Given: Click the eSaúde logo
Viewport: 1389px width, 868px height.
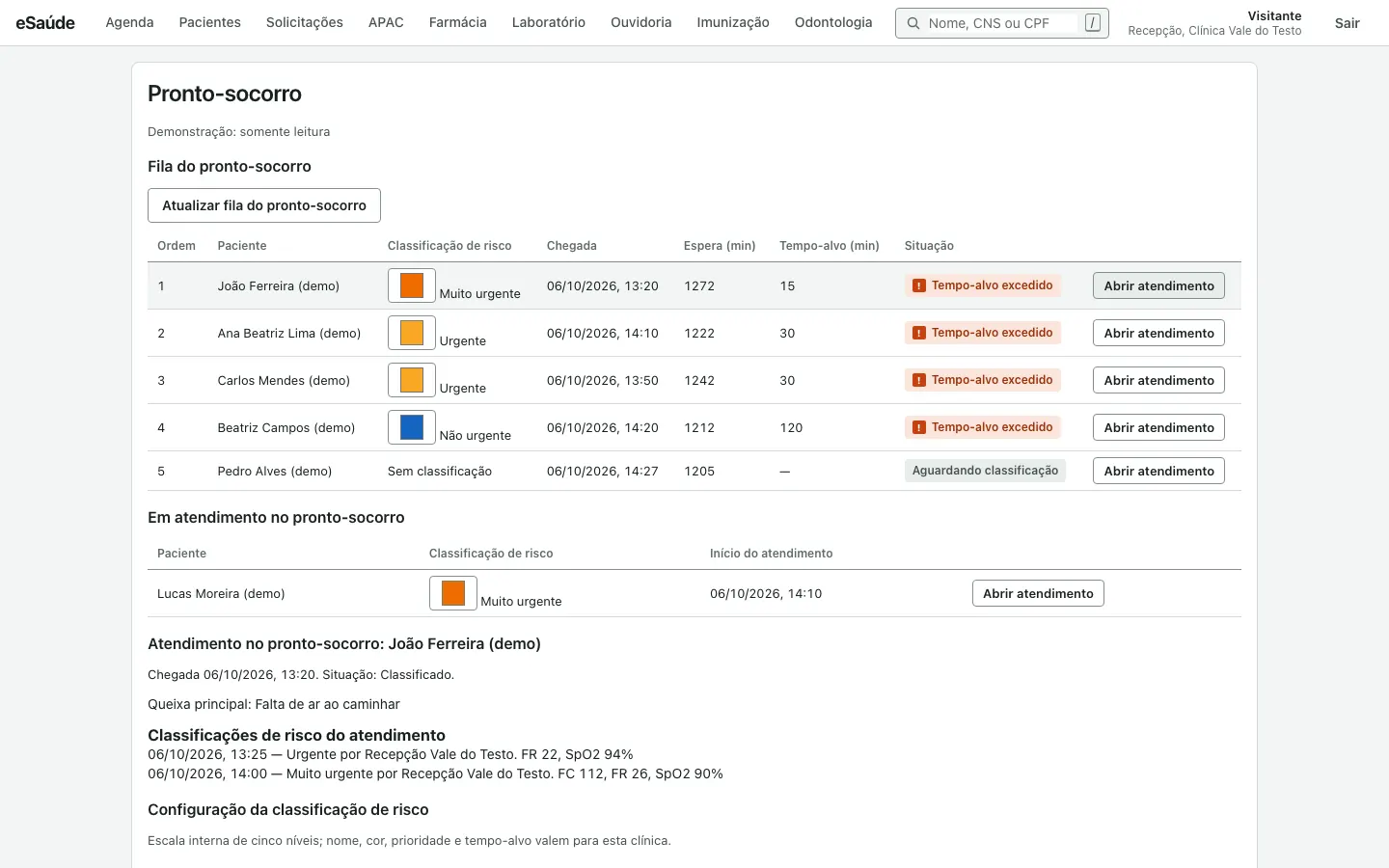Looking at the screenshot, I should tap(45, 22).
